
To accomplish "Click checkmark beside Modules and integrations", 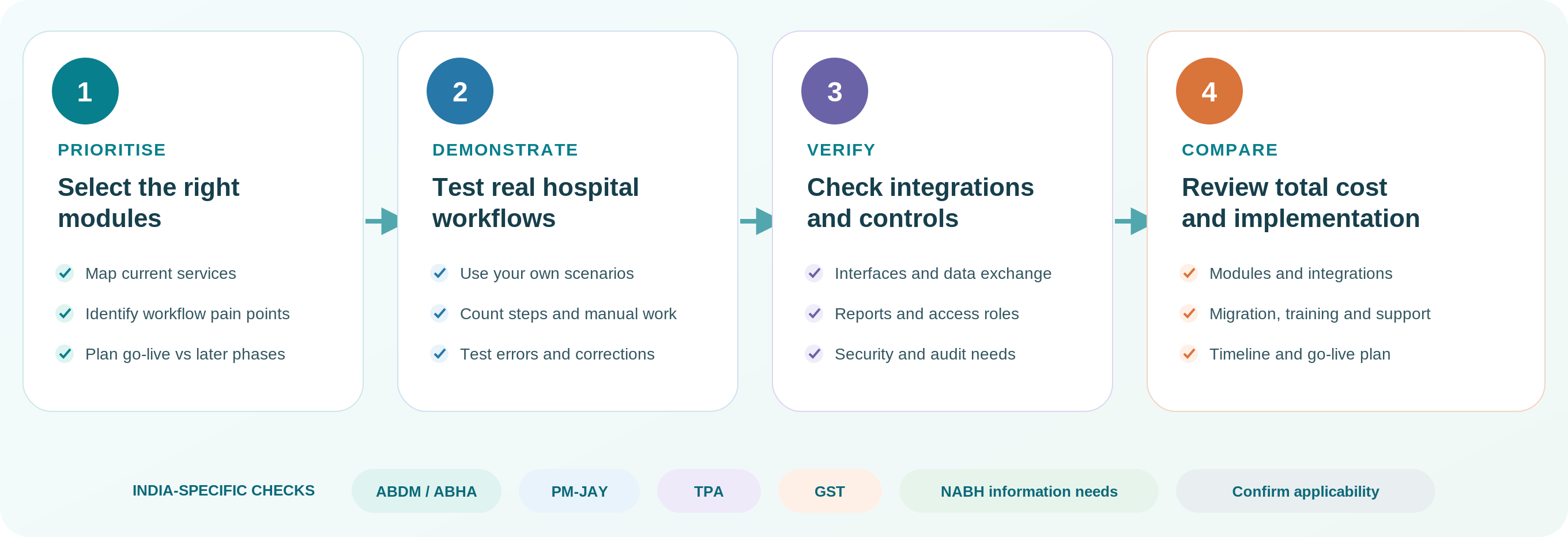I will coord(1189,273).
